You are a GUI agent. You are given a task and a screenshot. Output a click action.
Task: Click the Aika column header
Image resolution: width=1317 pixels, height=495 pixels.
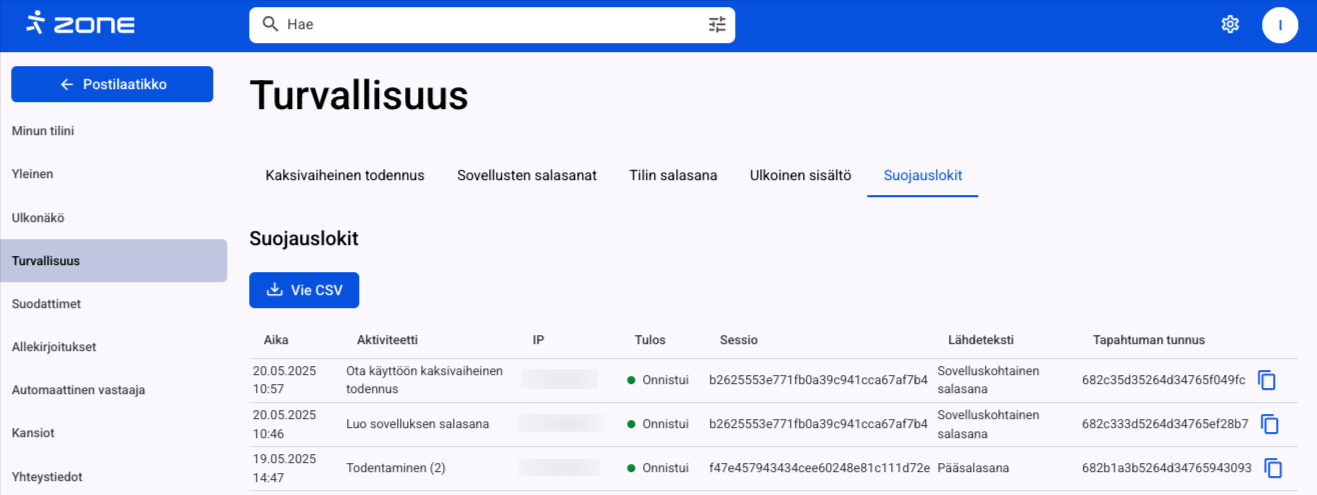coord(276,340)
